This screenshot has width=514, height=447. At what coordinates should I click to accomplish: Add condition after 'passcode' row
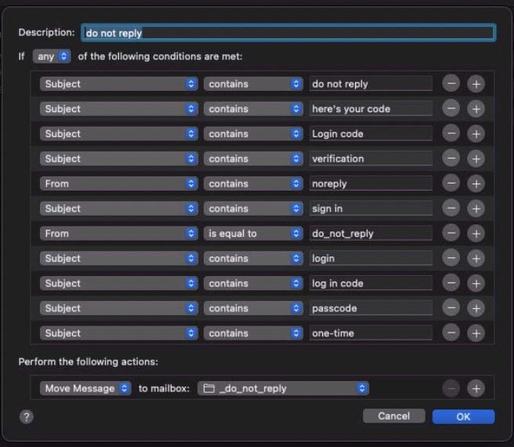(476, 308)
